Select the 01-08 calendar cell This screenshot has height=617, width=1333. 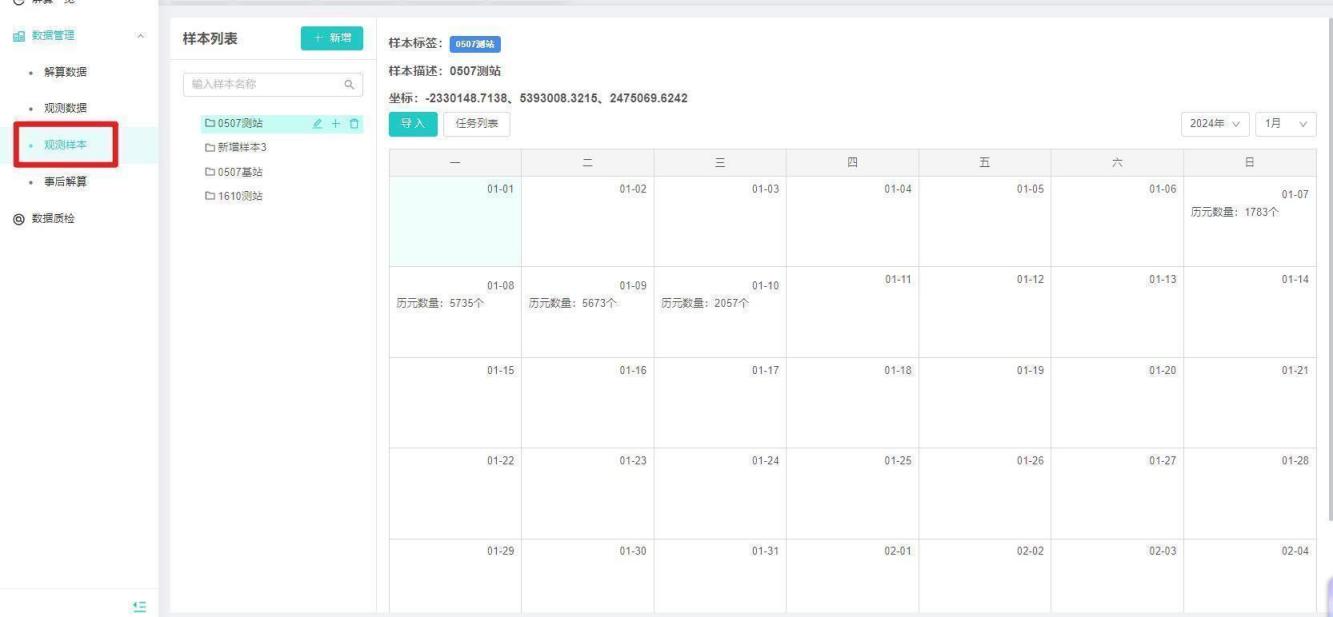point(455,311)
